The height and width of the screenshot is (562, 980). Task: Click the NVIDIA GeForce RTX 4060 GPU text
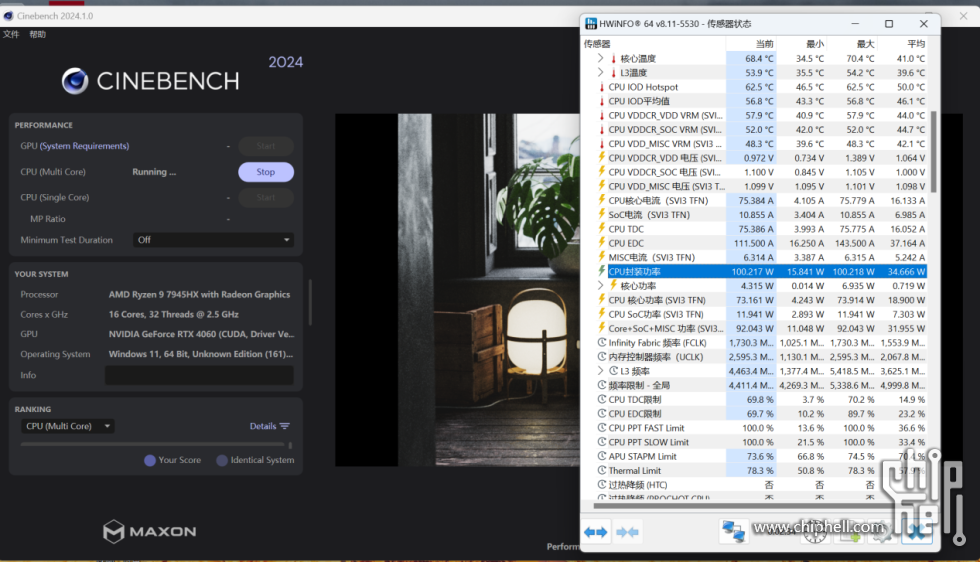point(201,334)
